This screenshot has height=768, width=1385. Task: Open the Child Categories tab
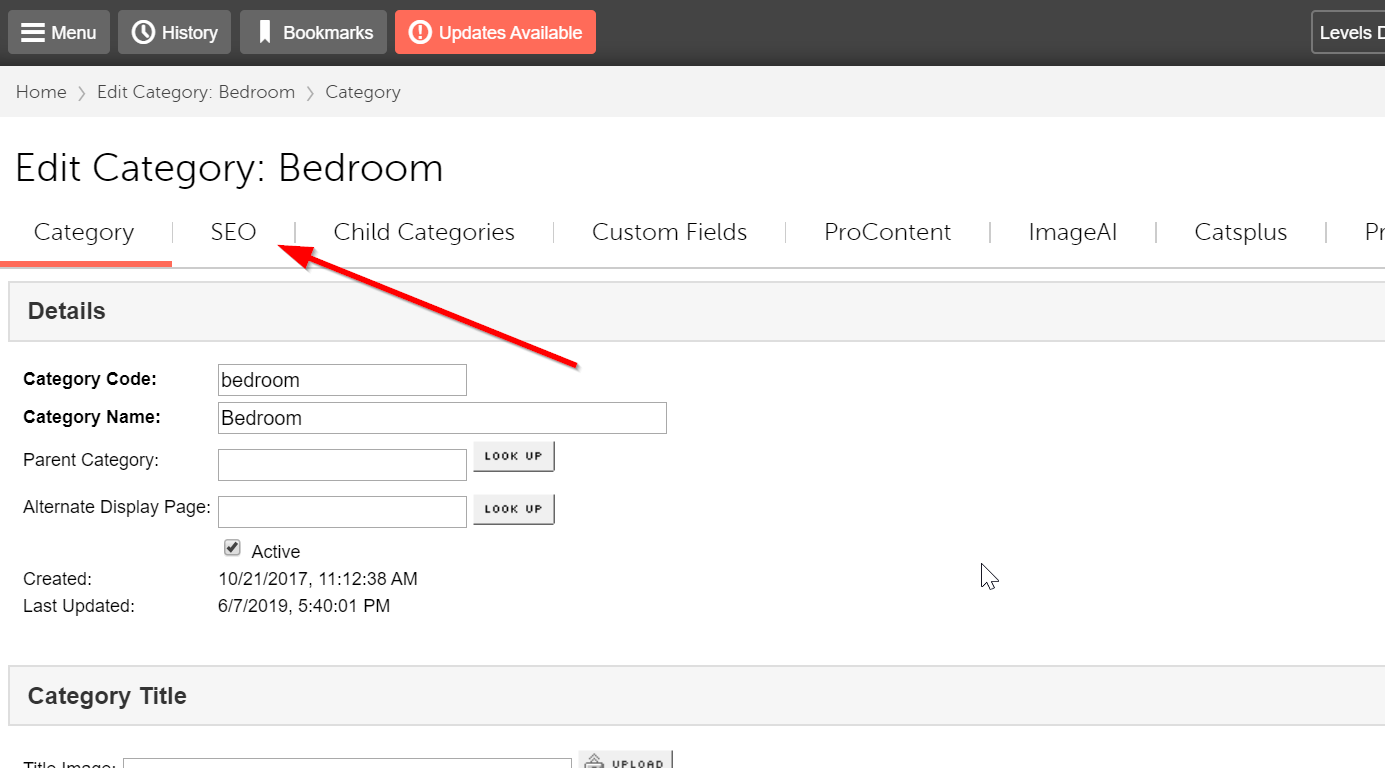pyautogui.click(x=424, y=232)
